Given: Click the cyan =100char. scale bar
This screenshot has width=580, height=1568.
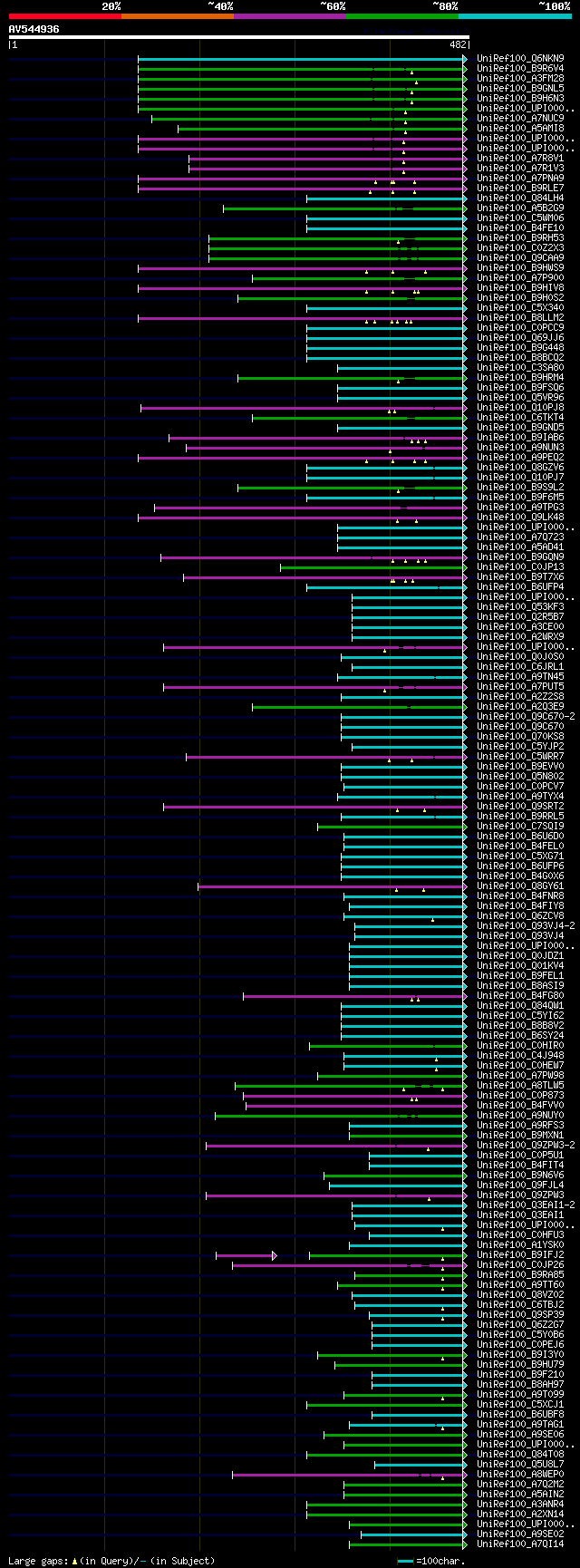Looking at the screenshot, I should pos(405,1561).
